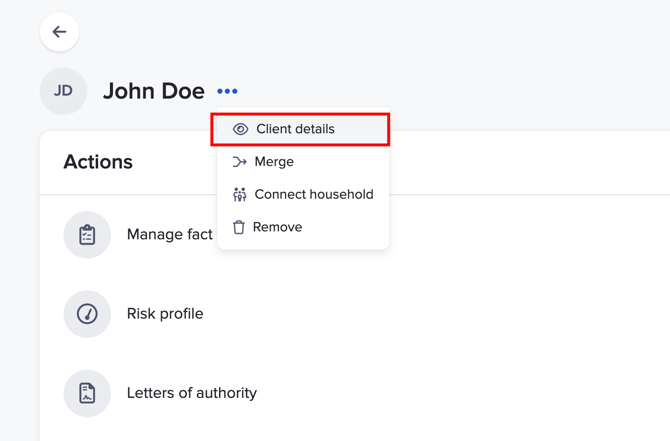Click the Connect household people icon
670x441 pixels.
239,194
